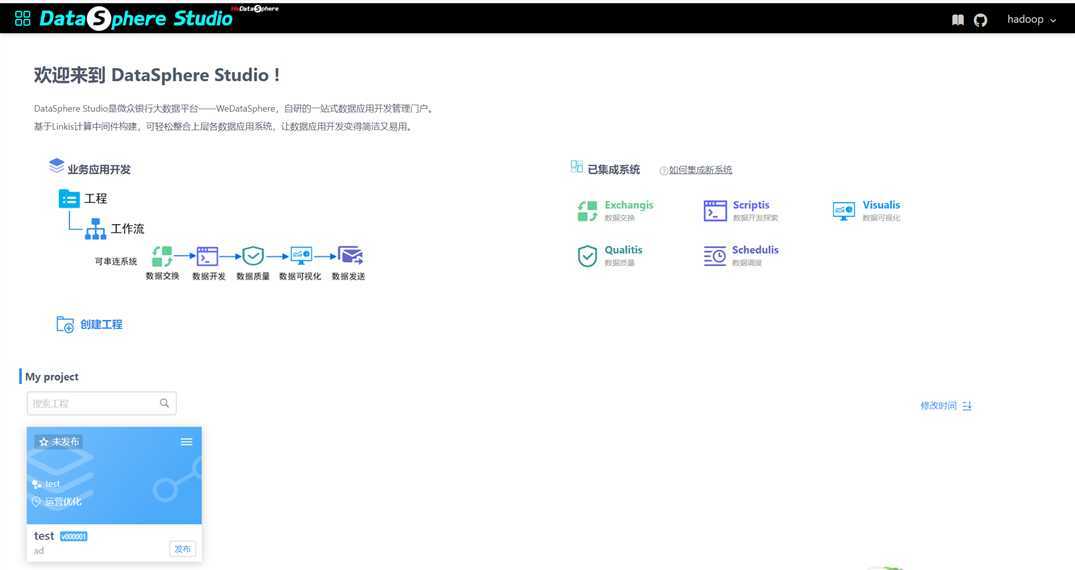The height and width of the screenshot is (570, 1075).
Task: Open the GitHub repository icon
Action: point(980,20)
